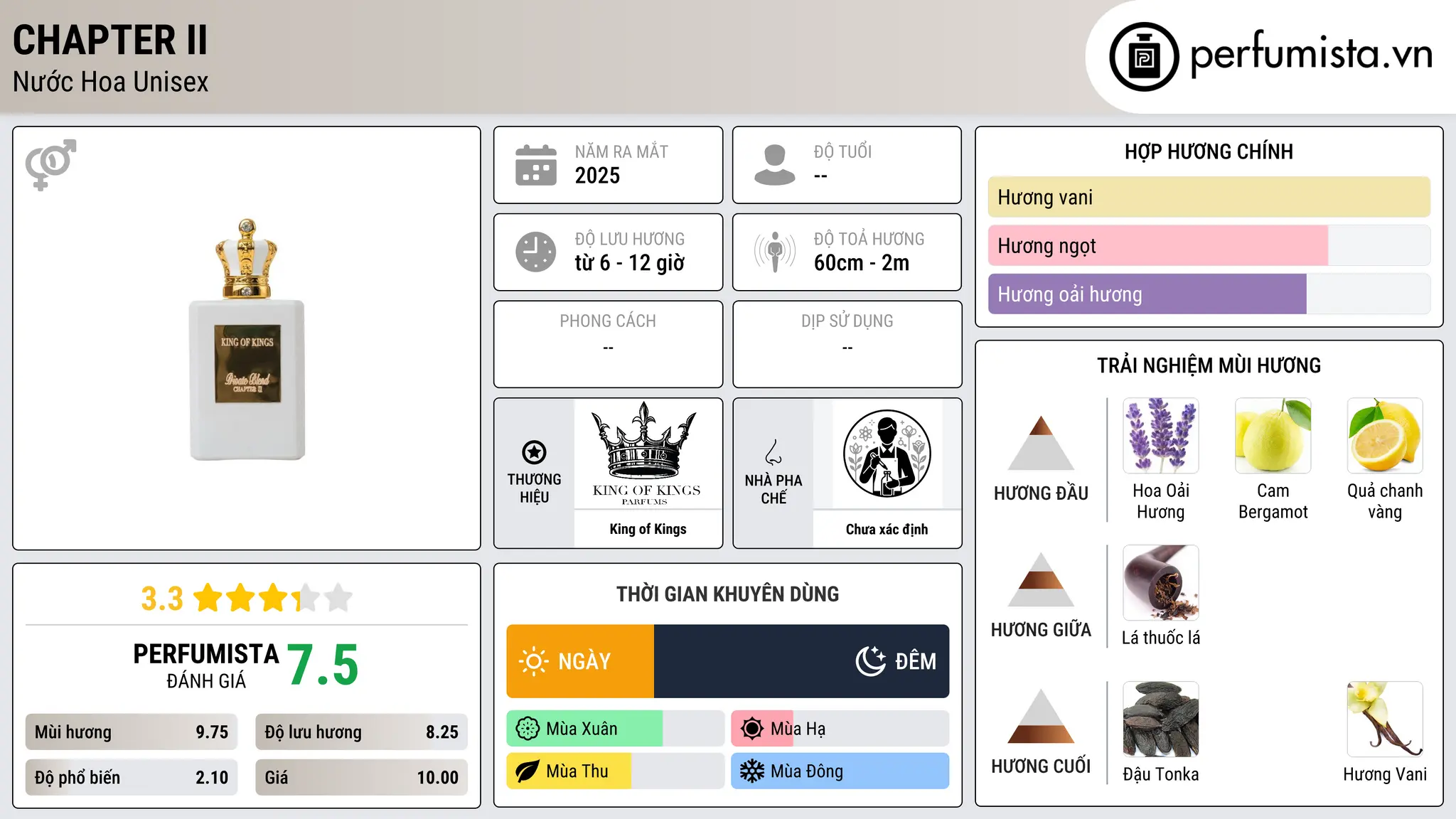1456x819 pixels.
Task: Click the nose icon above Nhà pha chế
Action: pyautogui.click(x=773, y=452)
